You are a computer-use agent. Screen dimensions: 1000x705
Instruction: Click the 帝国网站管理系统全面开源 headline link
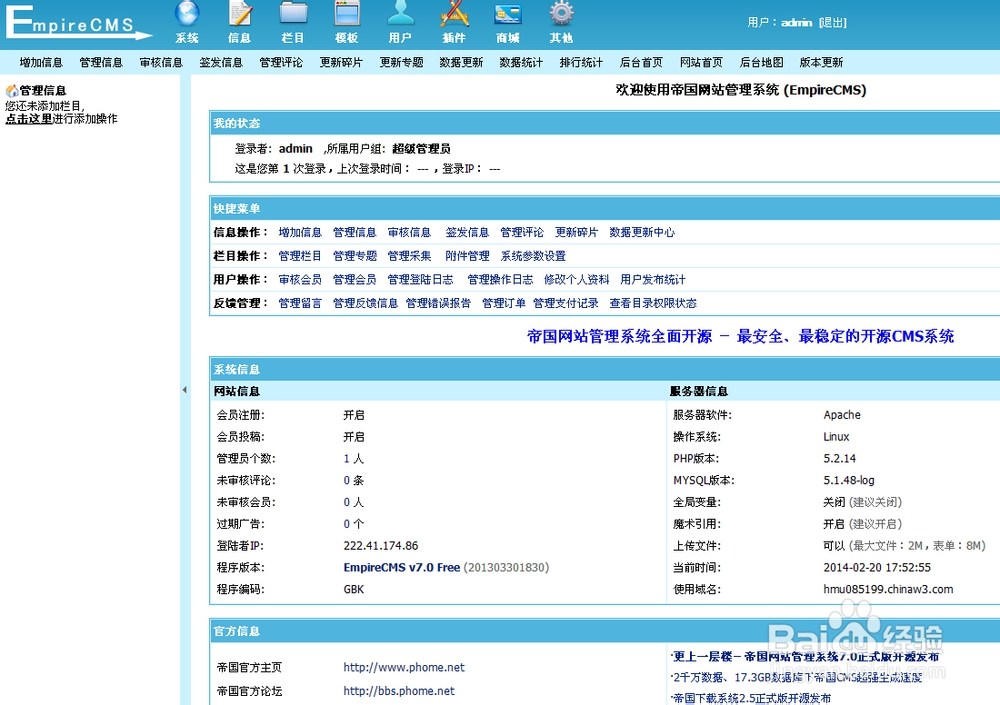pyautogui.click(x=740, y=336)
